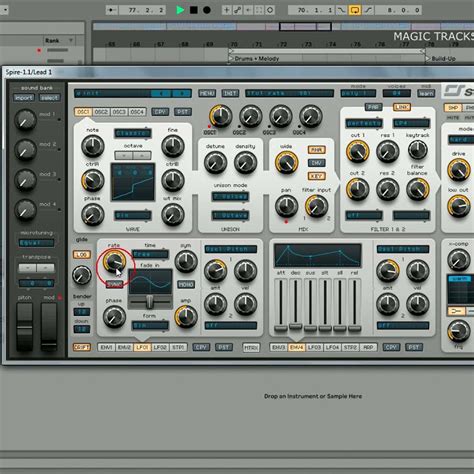Click the re-enable automation icon
This screenshot has height=474, width=474.
(248, 10)
